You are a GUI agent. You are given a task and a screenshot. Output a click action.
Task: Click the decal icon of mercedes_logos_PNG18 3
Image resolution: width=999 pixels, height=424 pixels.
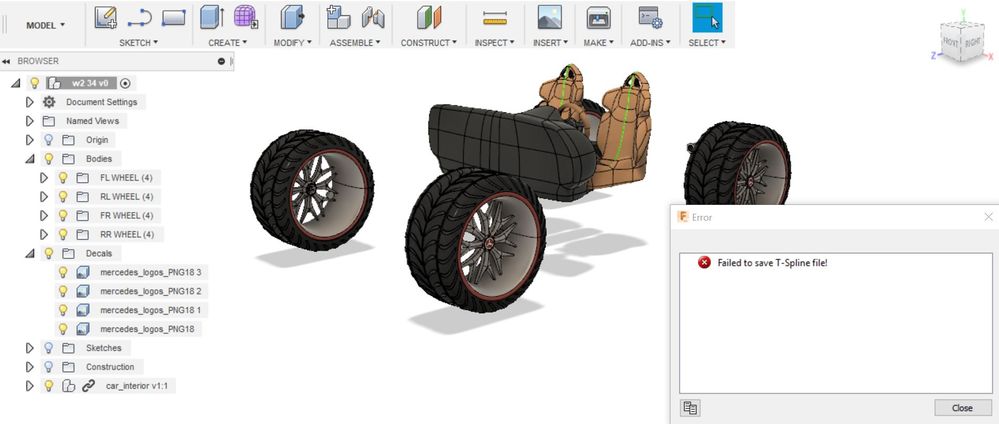pos(82,272)
